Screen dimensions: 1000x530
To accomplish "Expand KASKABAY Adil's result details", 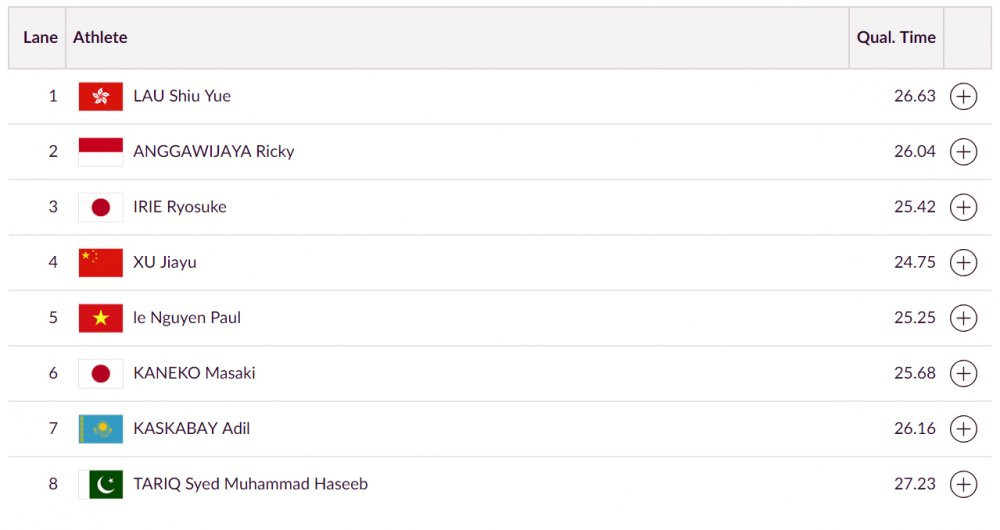I will 963,429.
